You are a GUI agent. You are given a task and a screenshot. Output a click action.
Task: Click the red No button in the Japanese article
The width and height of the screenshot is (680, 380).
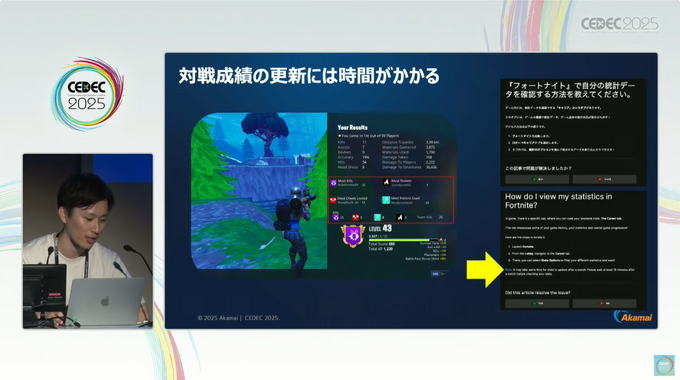point(605,179)
